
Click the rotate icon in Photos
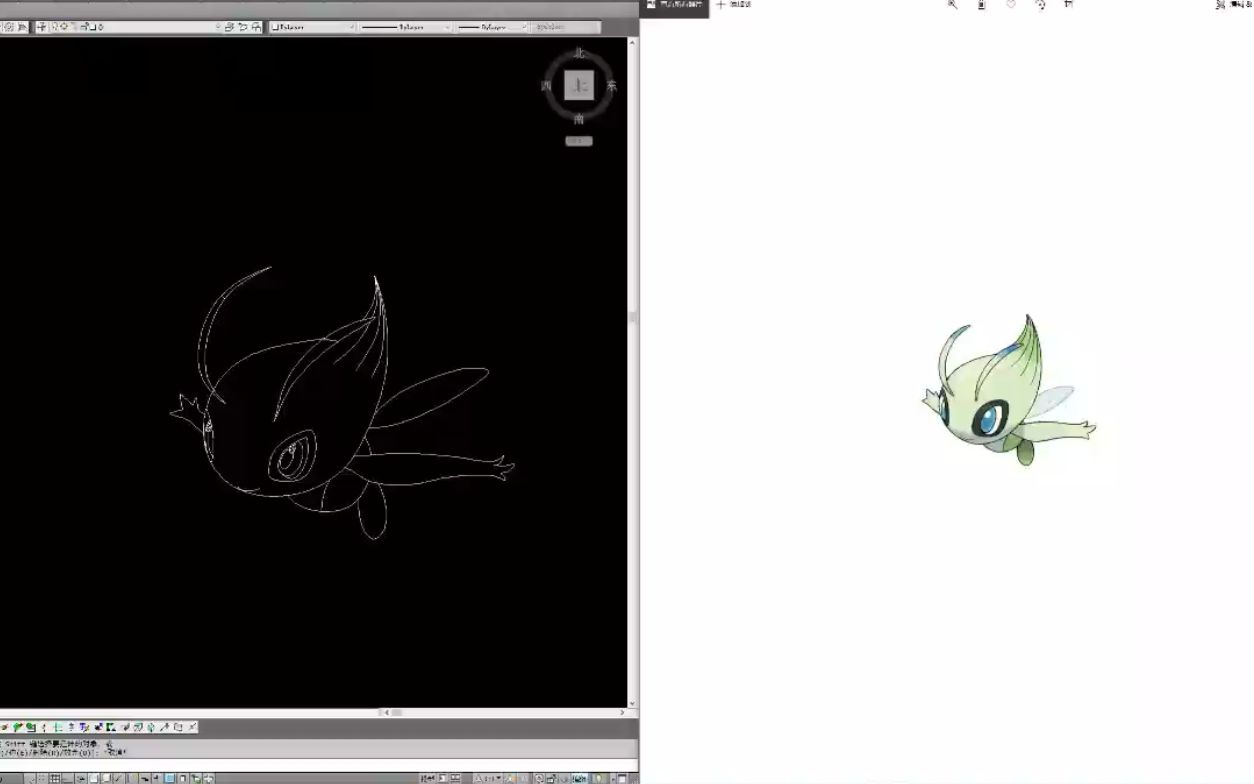click(1040, 5)
